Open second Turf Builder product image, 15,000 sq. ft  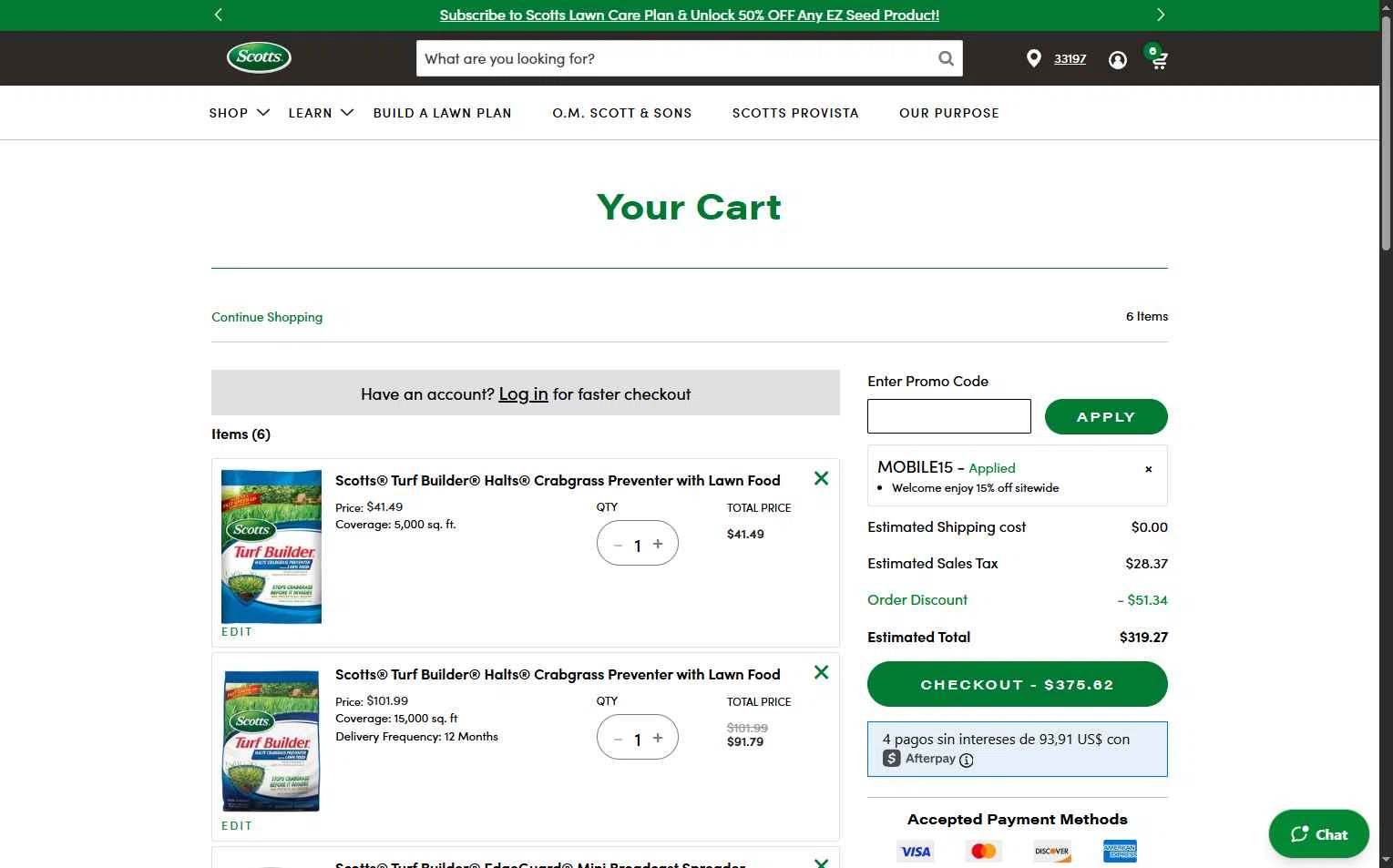point(271,740)
